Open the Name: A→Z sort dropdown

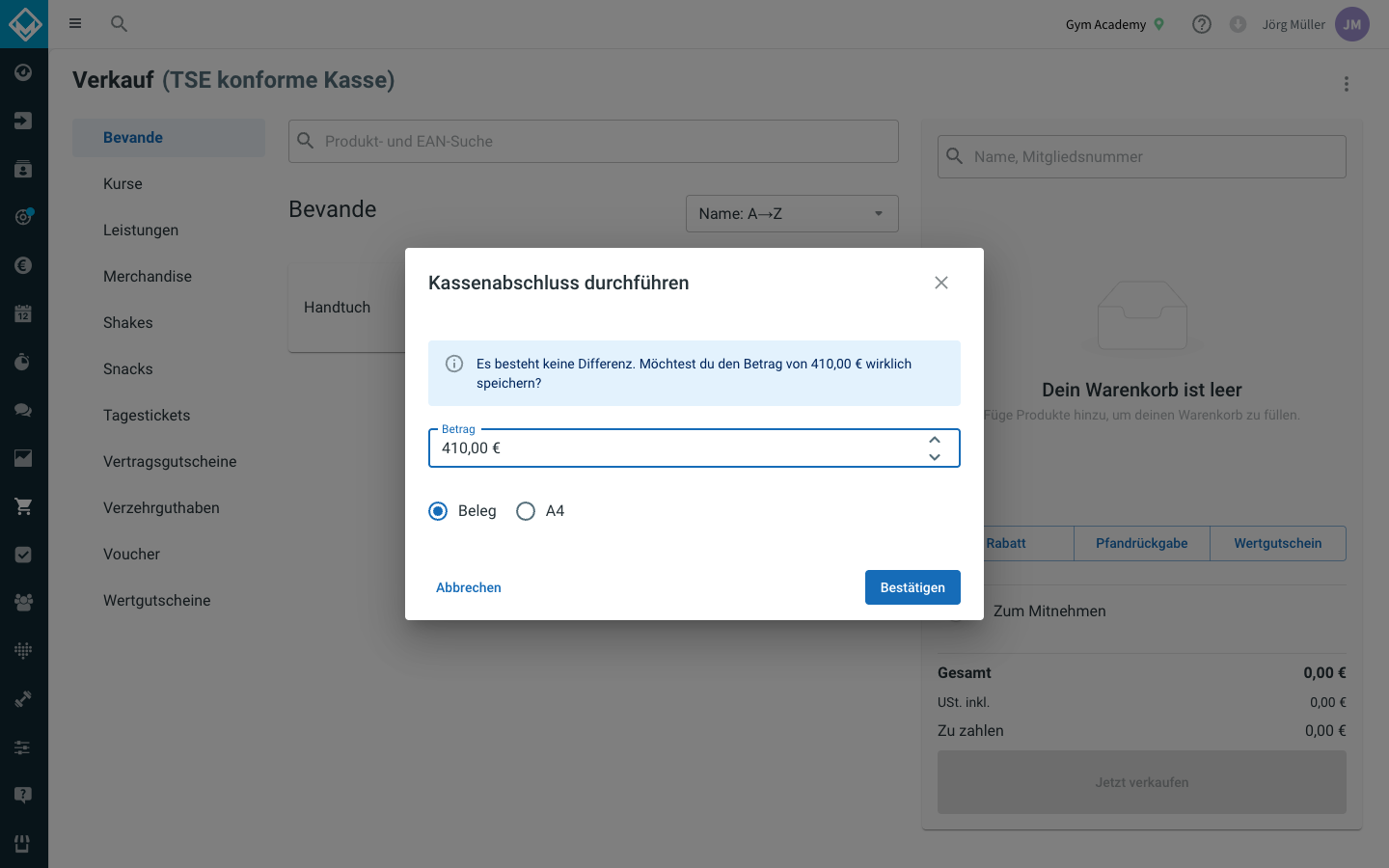pos(792,213)
